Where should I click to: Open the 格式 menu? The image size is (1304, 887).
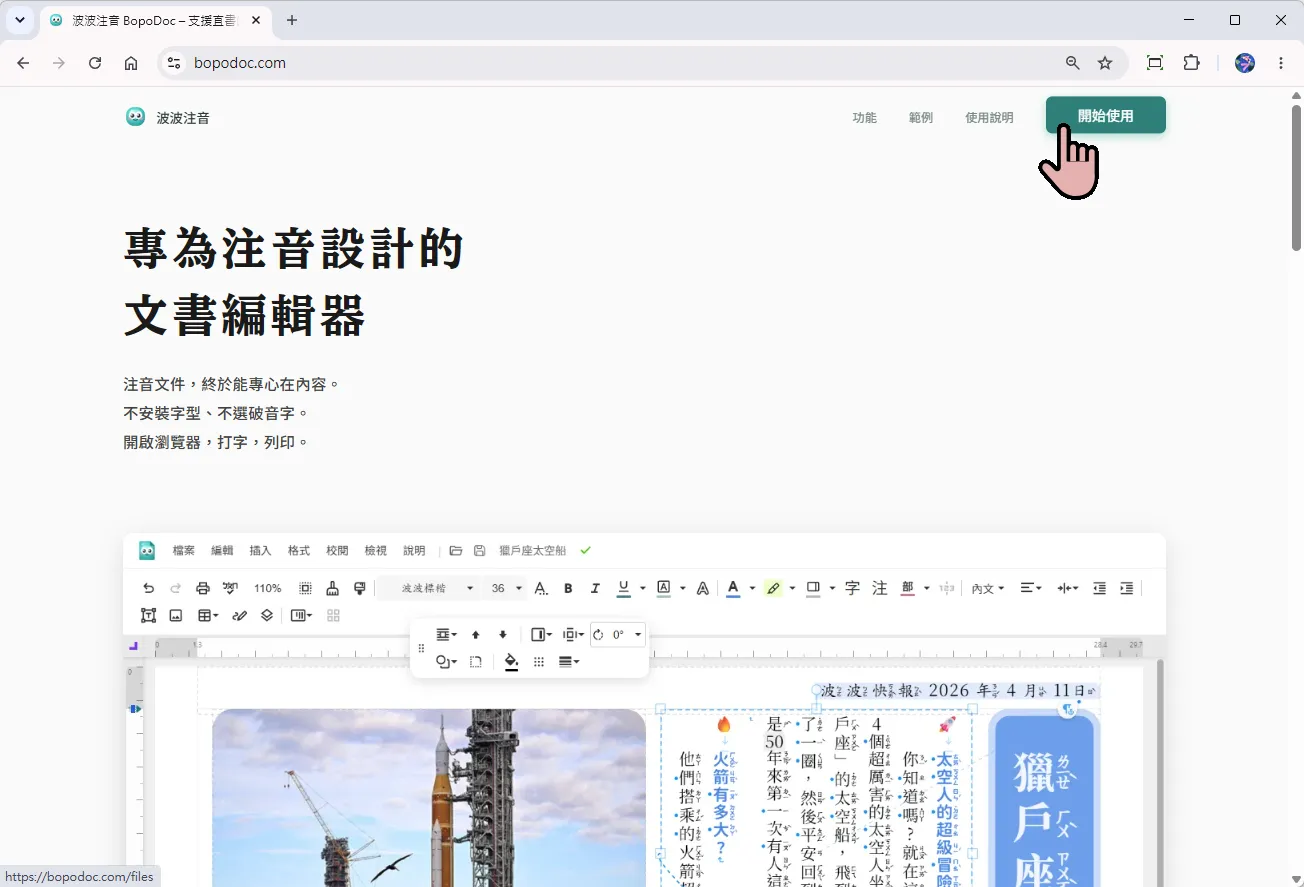[x=299, y=550]
